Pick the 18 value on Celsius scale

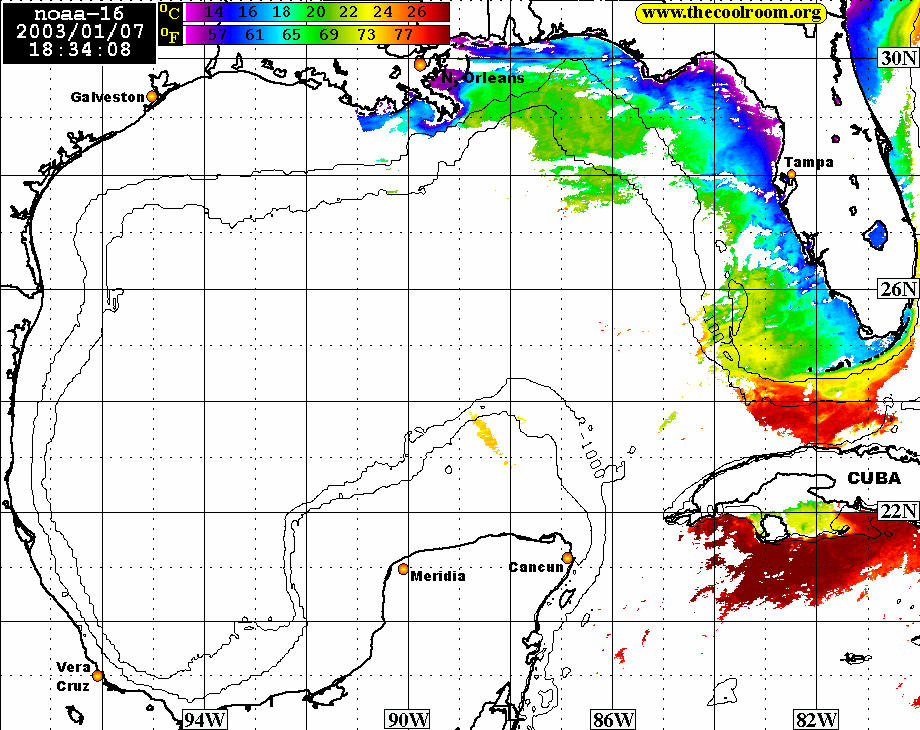(281, 12)
